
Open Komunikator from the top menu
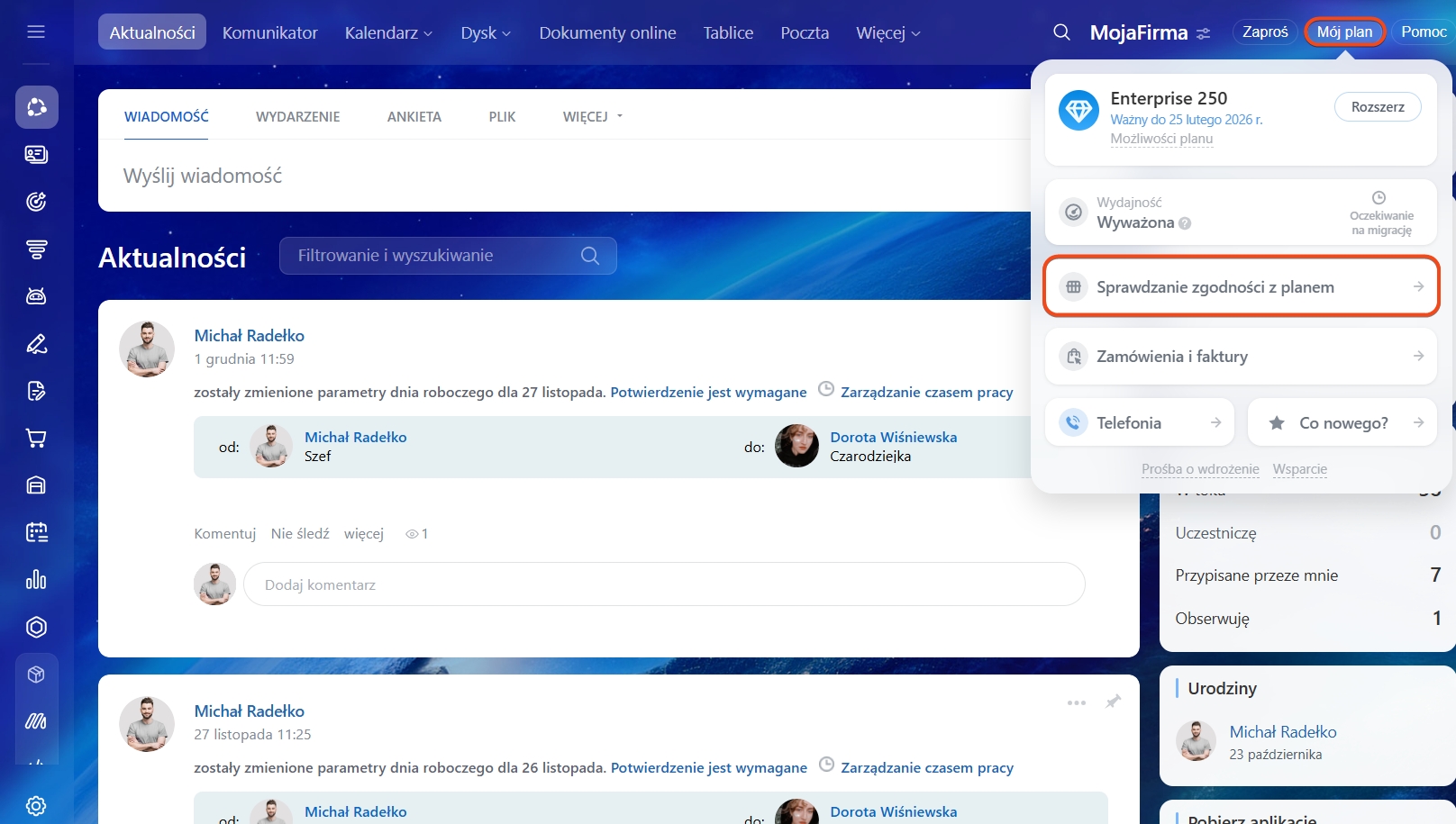[269, 33]
